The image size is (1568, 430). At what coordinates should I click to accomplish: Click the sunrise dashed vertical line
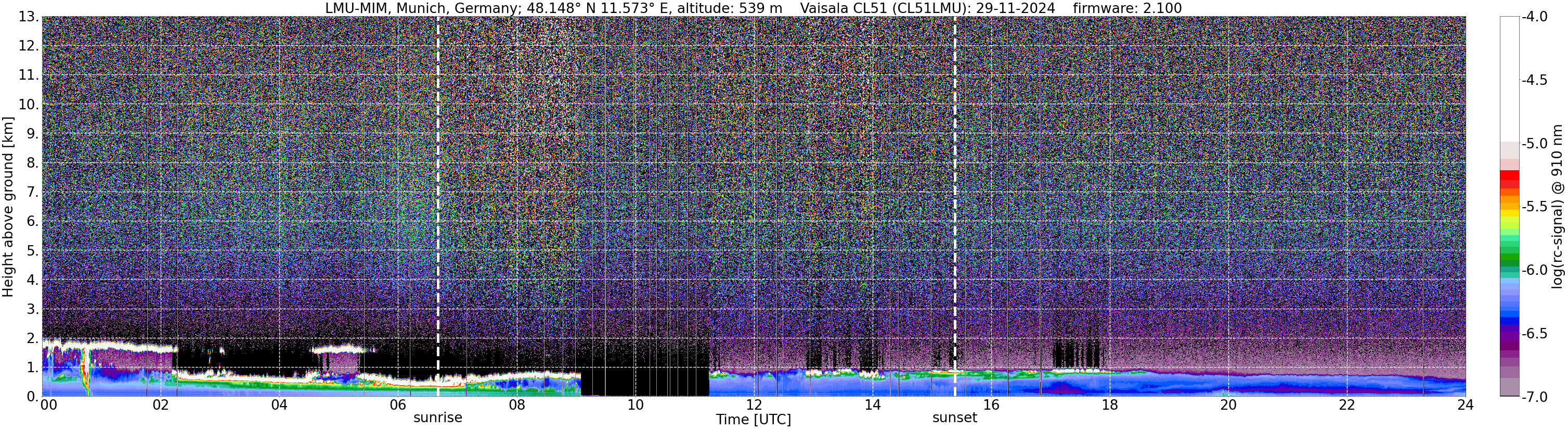click(x=438, y=206)
